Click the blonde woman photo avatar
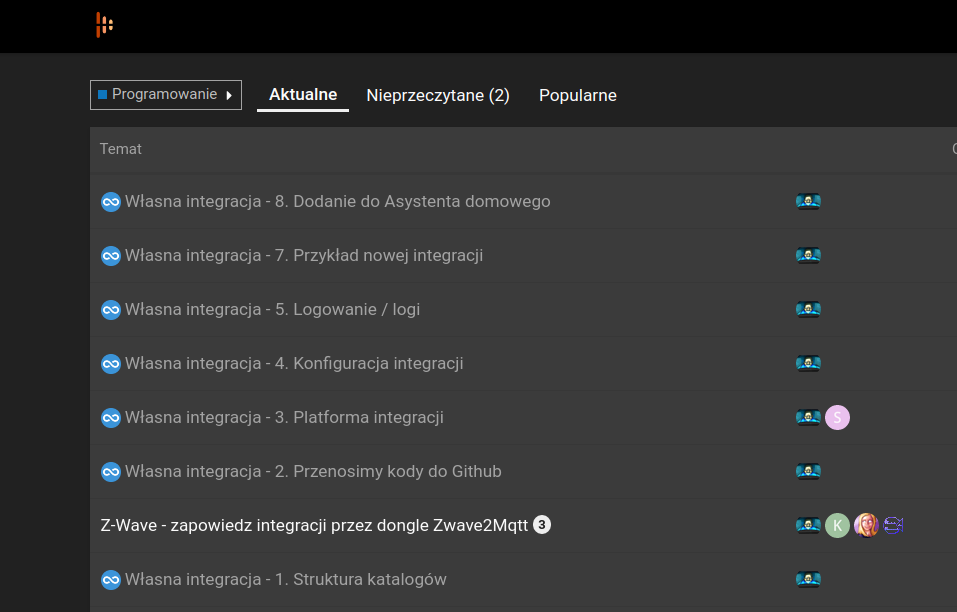The image size is (957, 612). coord(866,526)
